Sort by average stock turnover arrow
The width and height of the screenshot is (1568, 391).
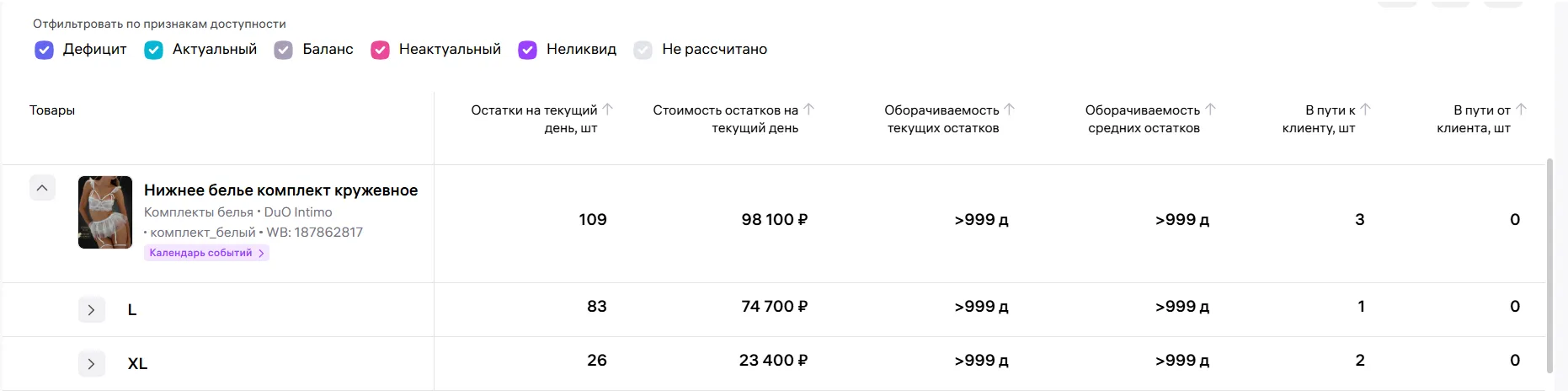[1210, 110]
